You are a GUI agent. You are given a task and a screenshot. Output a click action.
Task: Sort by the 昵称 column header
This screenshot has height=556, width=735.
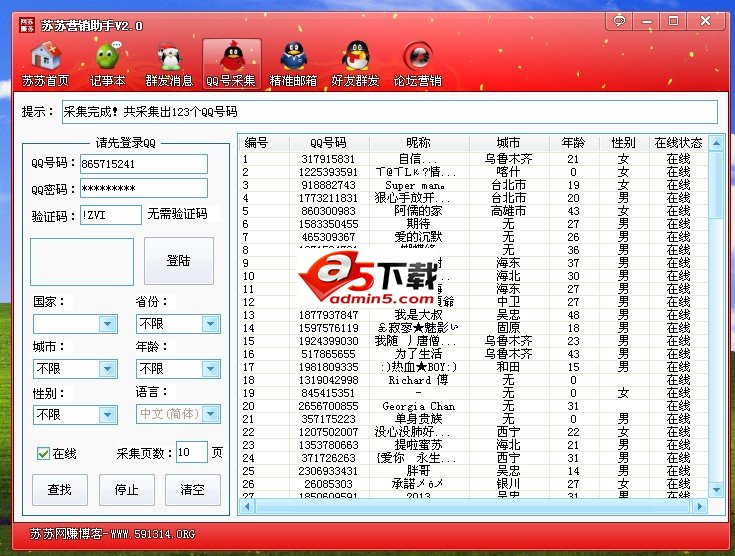[x=419, y=143]
